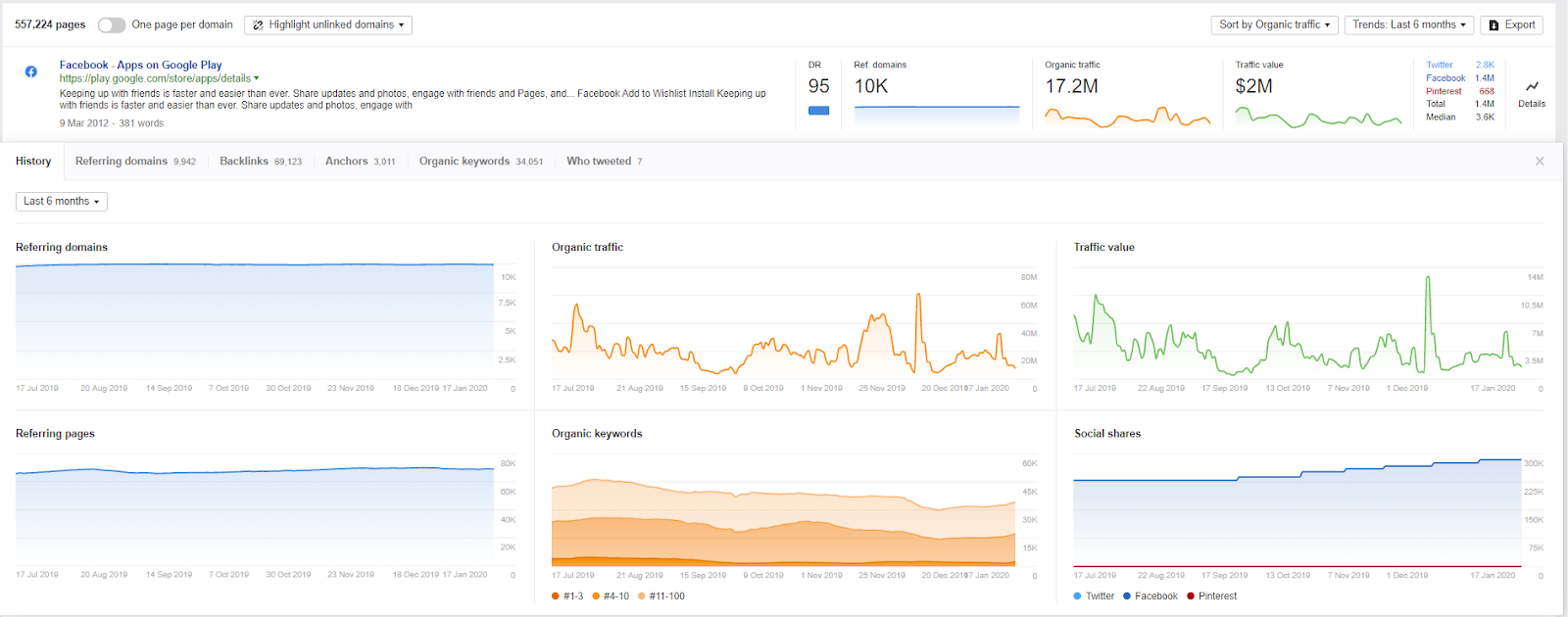1568x617 pixels.
Task: Click the Details trend icon
Action: pyautogui.click(x=1532, y=86)
